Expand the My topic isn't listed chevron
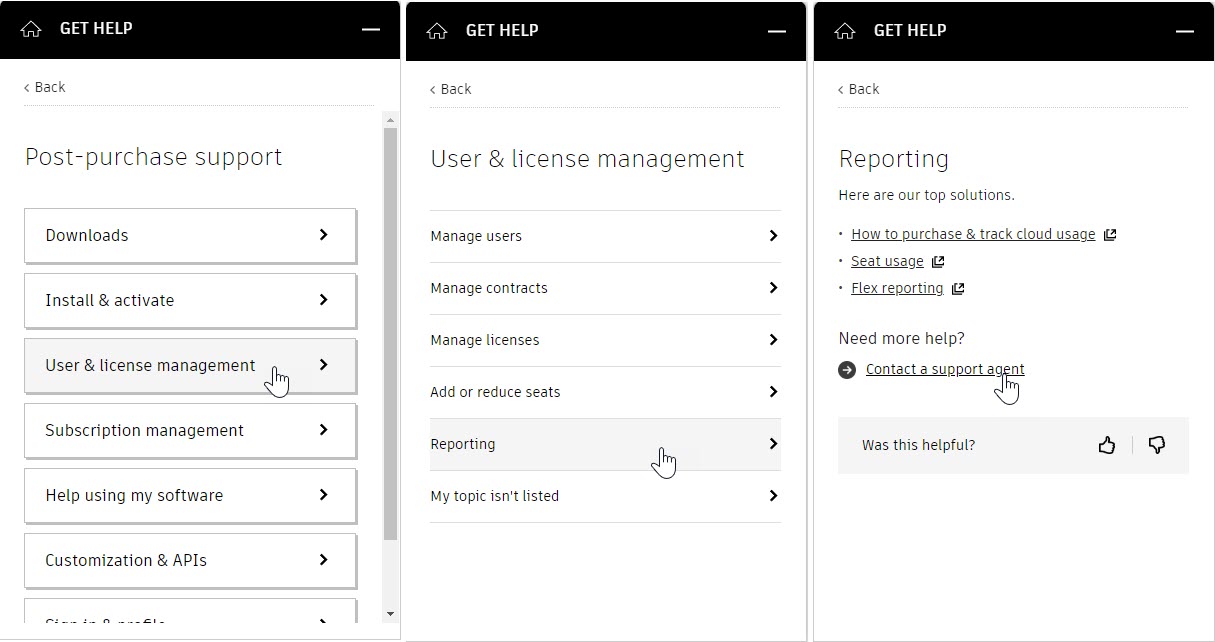 (773, 496)
